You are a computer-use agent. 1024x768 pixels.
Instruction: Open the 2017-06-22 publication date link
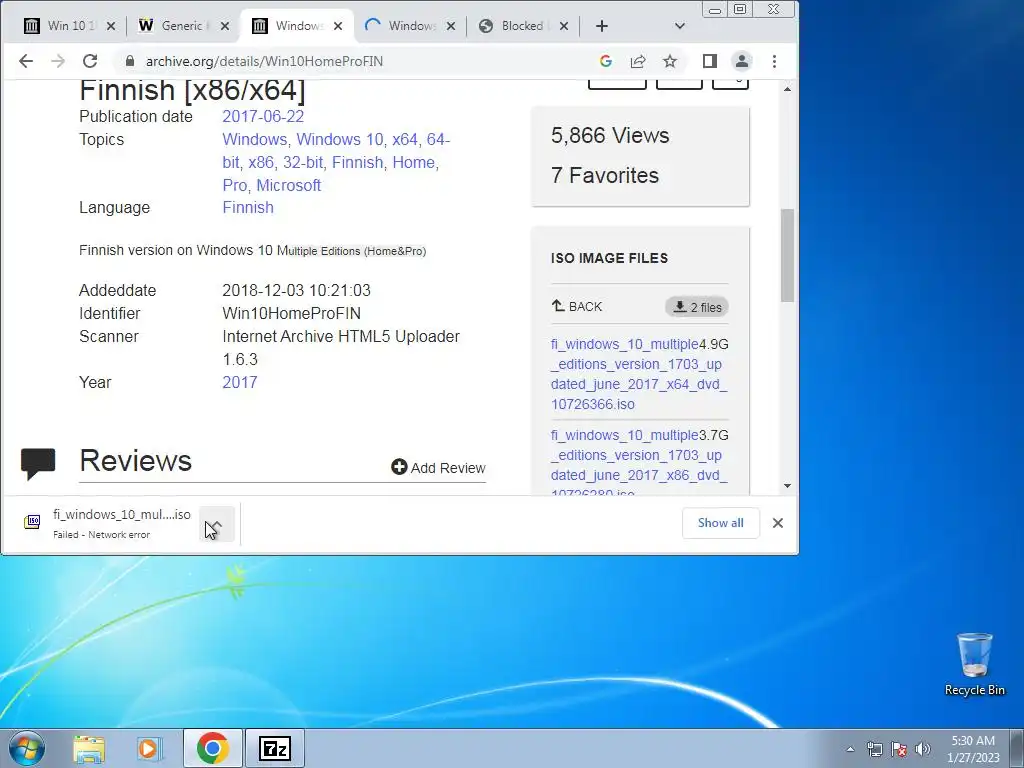(x=263, y=116)
